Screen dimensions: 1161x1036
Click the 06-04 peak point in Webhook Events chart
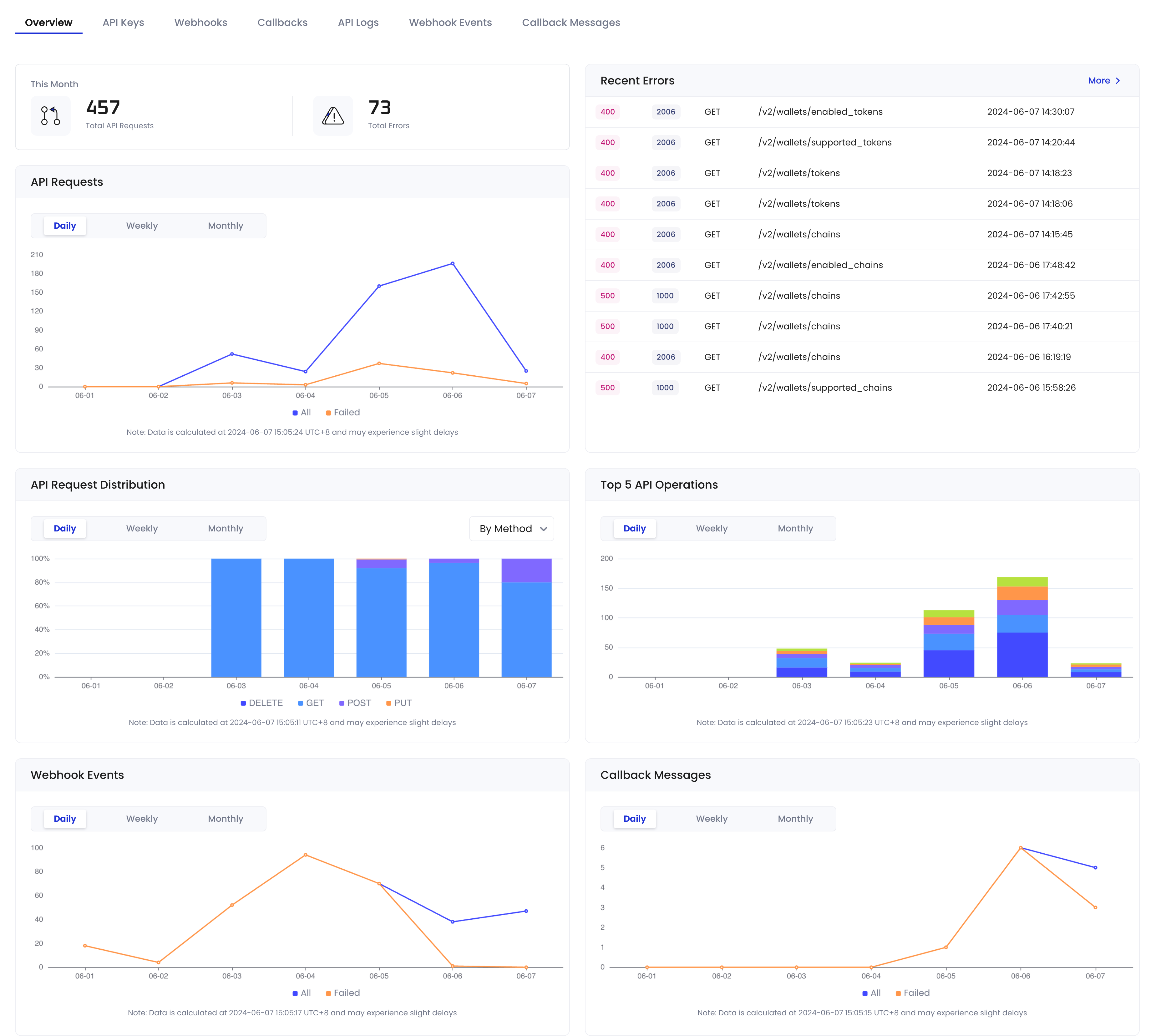click(306, 855)
